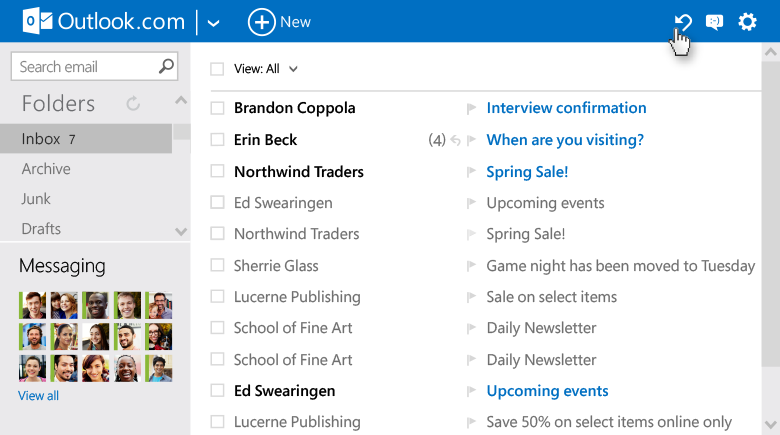The height and width of the screenshot is (435, 780).
Task: Select the Erin Beck email checkbox
Action: [217, 140]
